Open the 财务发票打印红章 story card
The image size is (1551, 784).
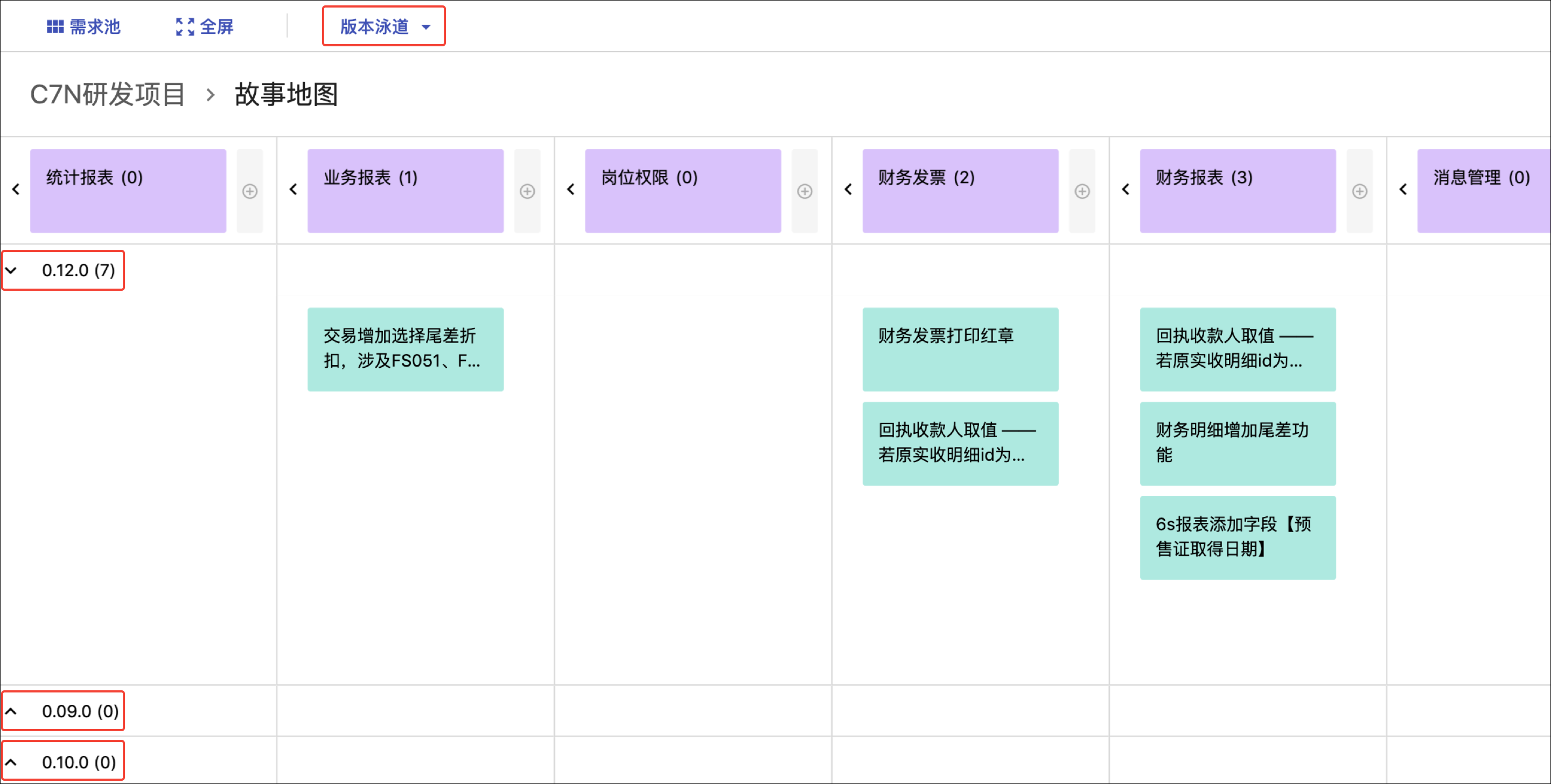(961, 350)
